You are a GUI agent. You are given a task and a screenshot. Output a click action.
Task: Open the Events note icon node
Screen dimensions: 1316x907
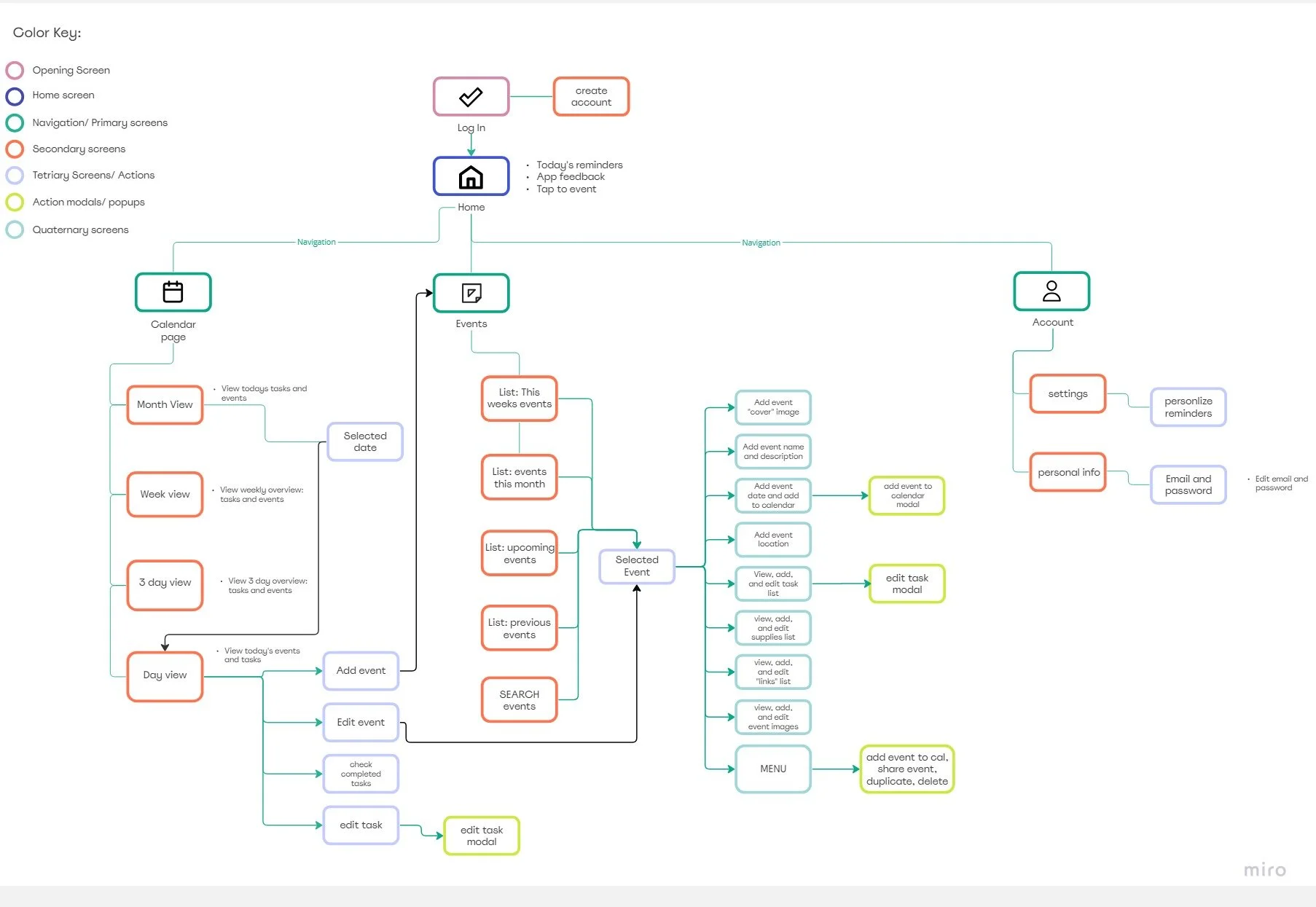coord(471,293)
